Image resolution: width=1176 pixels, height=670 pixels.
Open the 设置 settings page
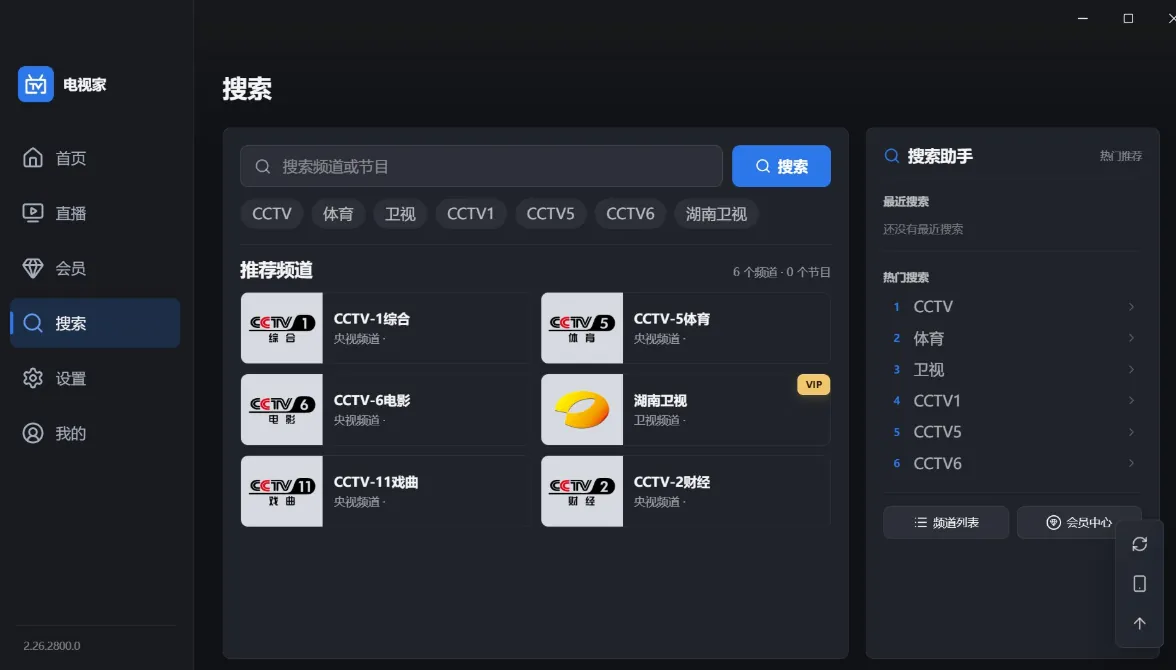[x=94, y=378]
